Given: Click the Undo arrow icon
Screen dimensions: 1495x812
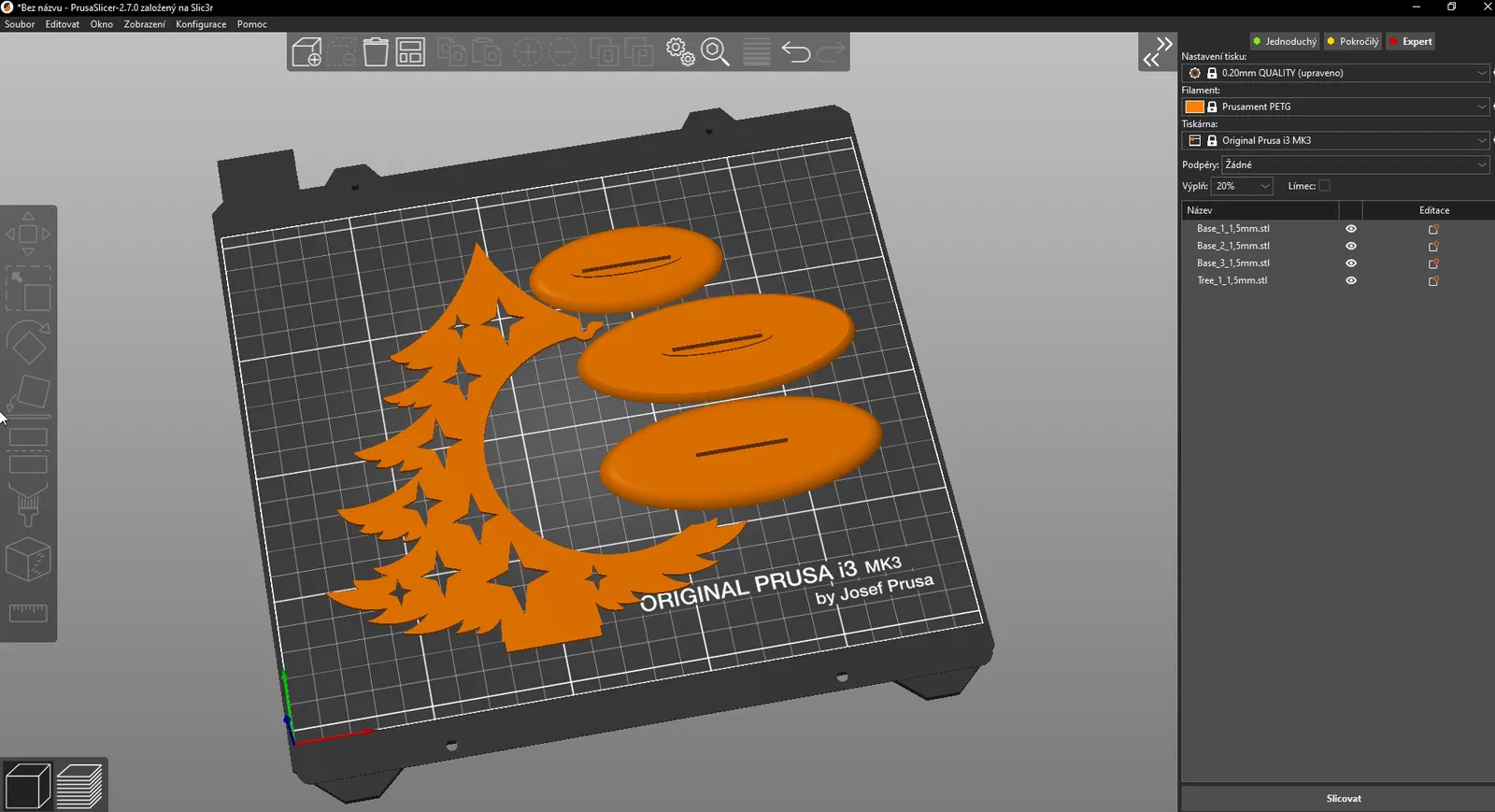Looking at the screenshot, I should point(796,52).
